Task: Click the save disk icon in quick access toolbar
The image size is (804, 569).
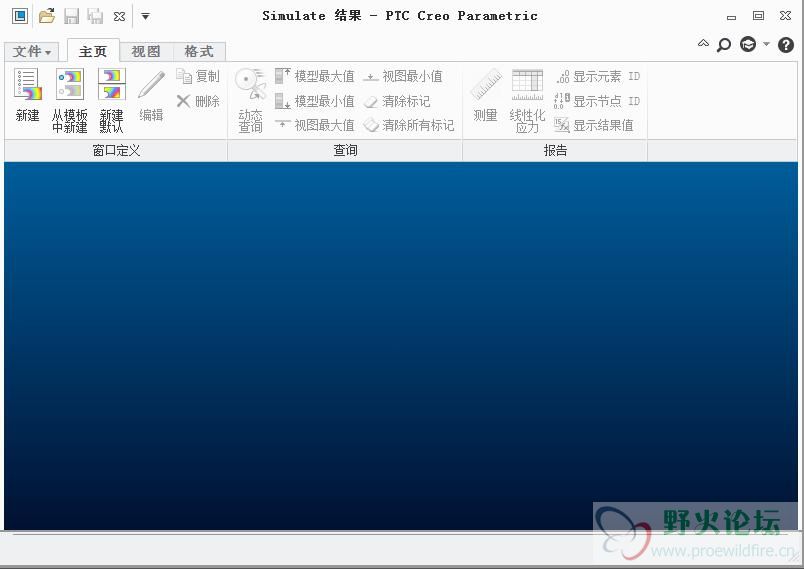Action: [x=71, y=16]
